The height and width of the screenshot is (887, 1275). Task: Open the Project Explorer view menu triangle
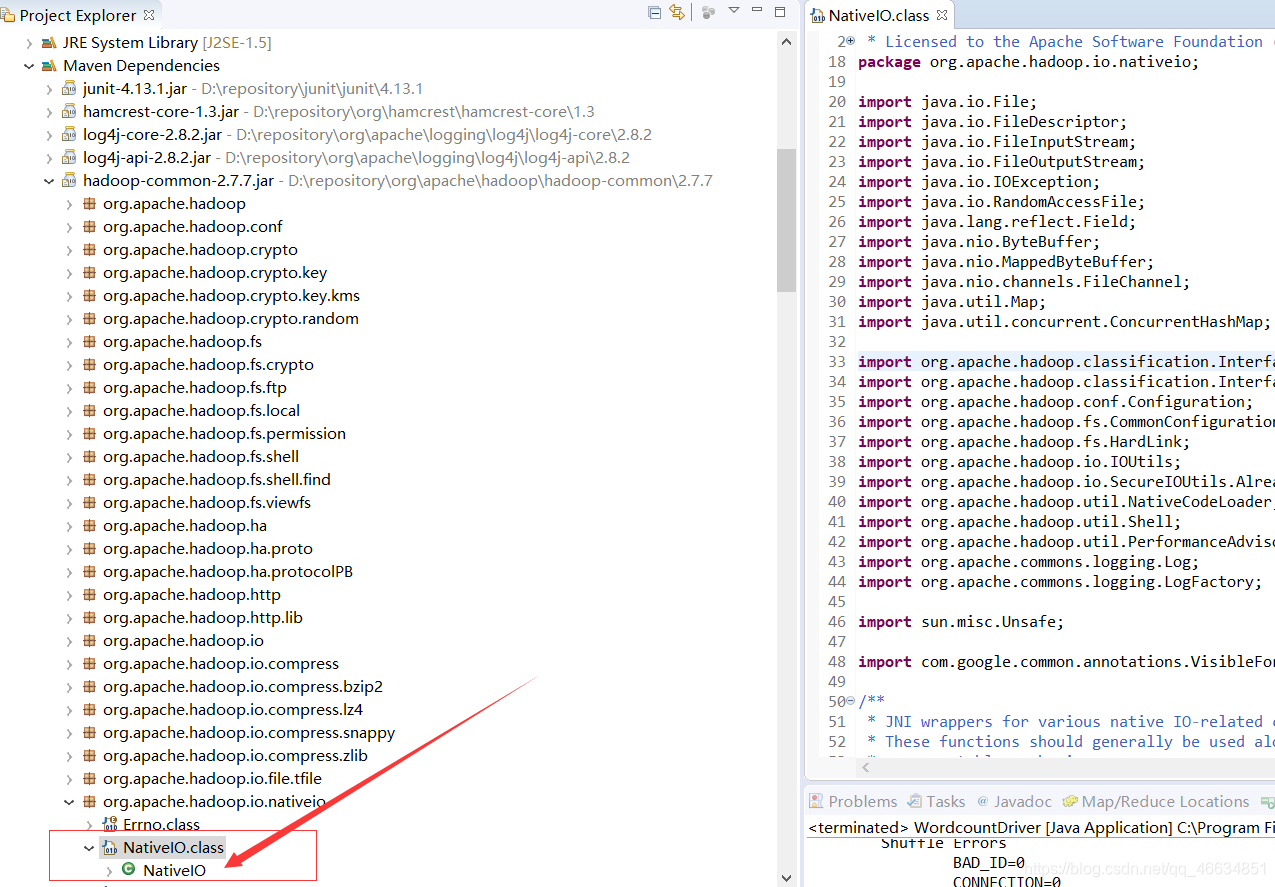pos(733,11)
